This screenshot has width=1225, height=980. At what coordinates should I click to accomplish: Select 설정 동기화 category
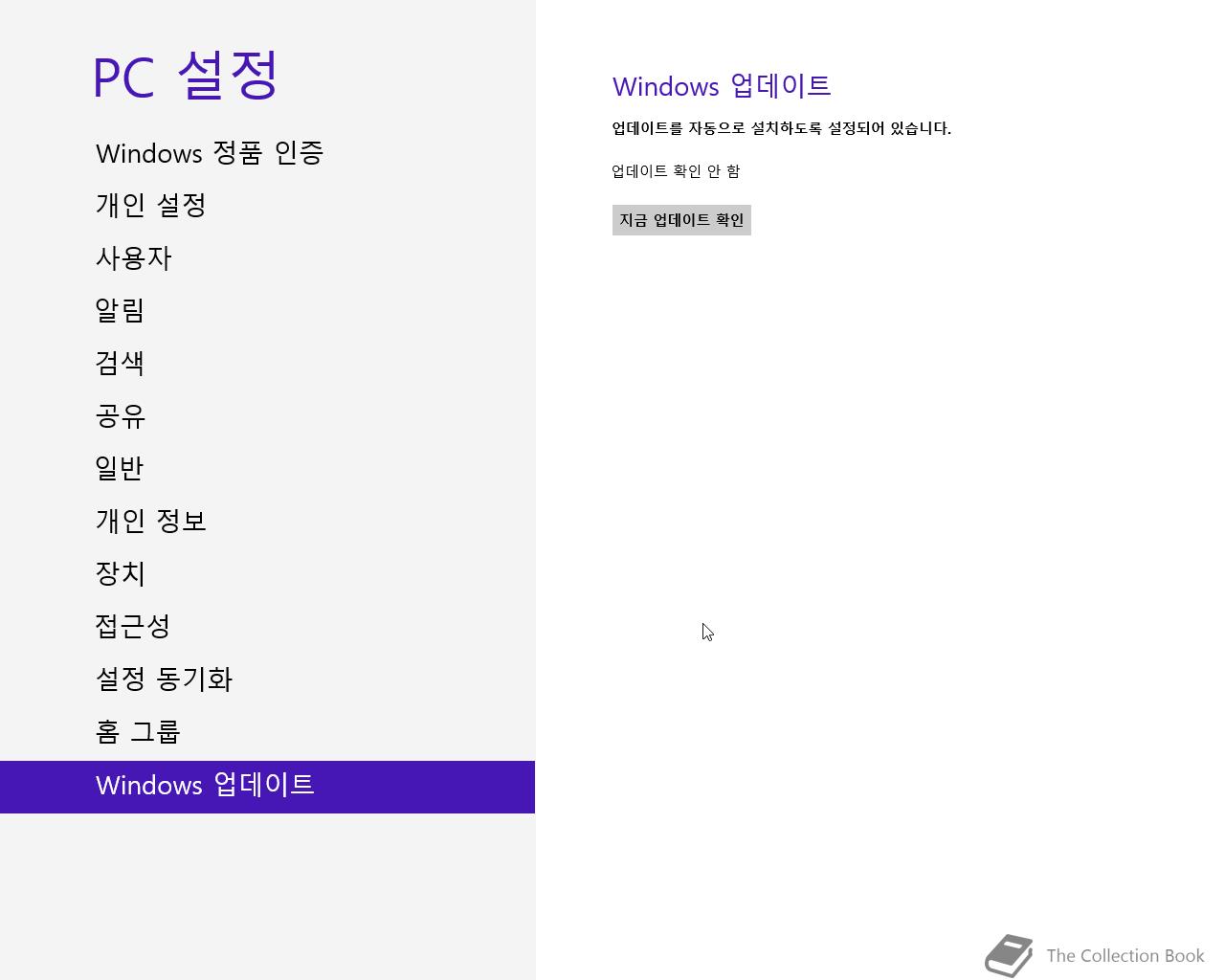point(267,679)
